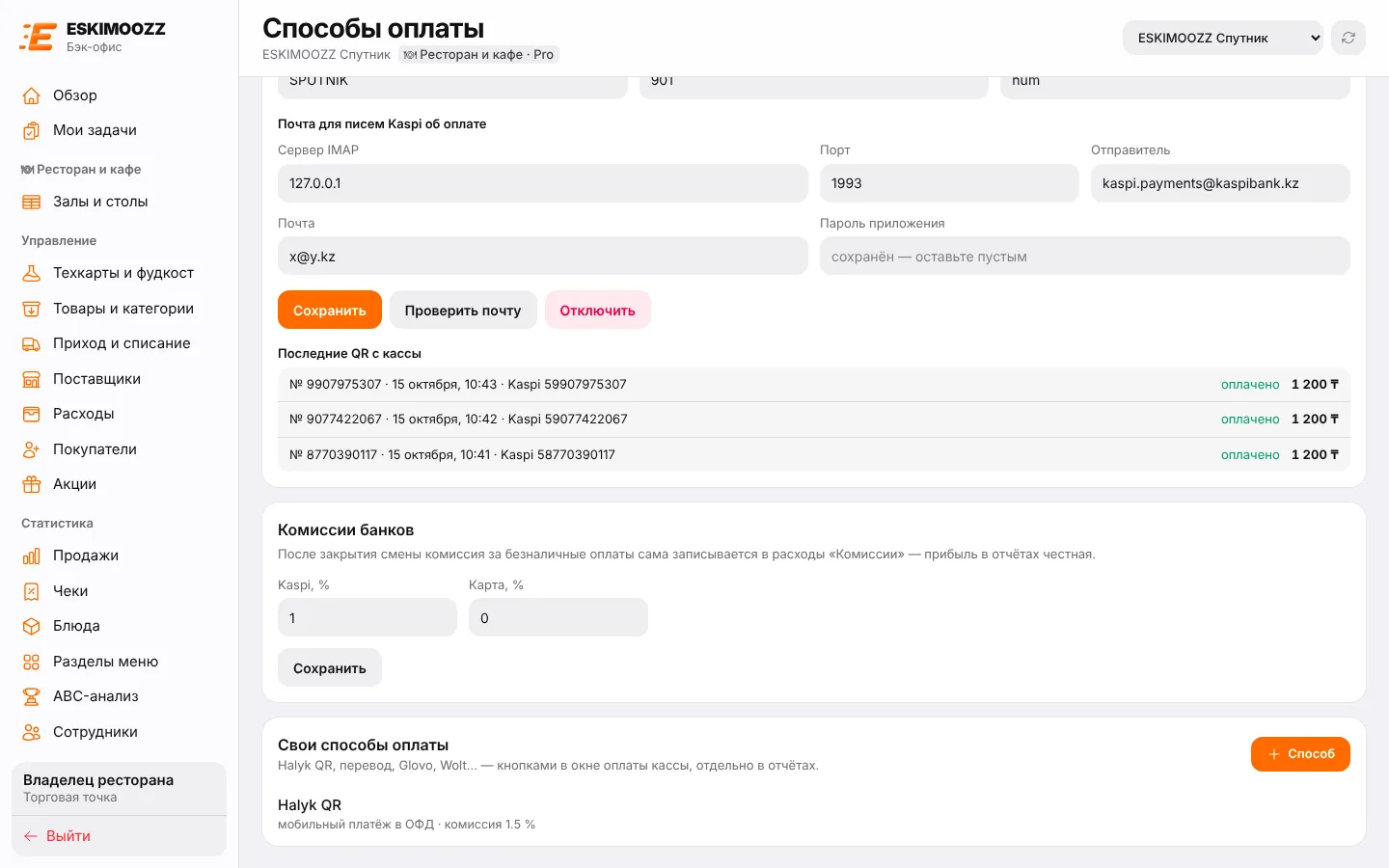Image resolution: width=1389 pixels, height=868 pixels.
Task: Edit the Kaspi, % commission field
Action: point(368,617)
